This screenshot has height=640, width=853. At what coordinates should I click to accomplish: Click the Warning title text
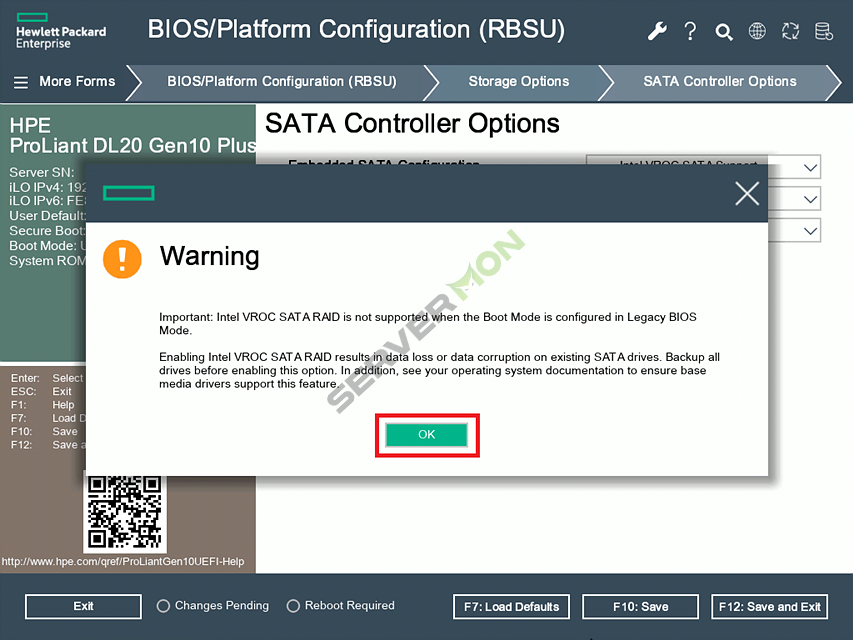(209, 256)
